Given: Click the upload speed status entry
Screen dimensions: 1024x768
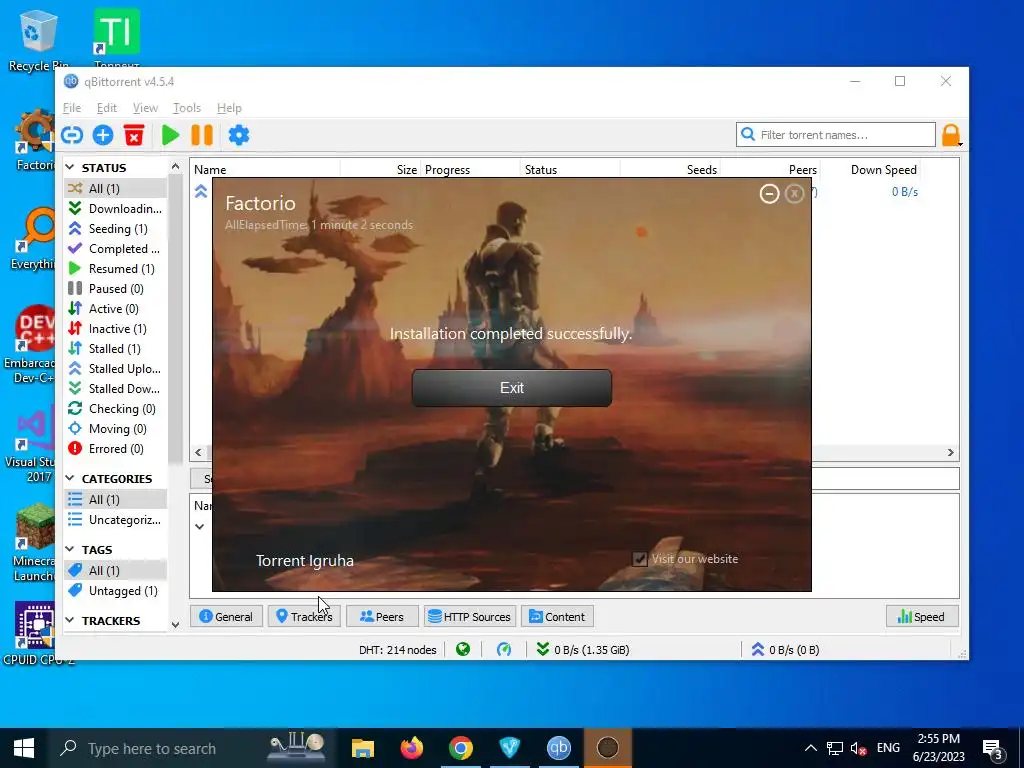Looking at the screenshot, I should (786, 650).
